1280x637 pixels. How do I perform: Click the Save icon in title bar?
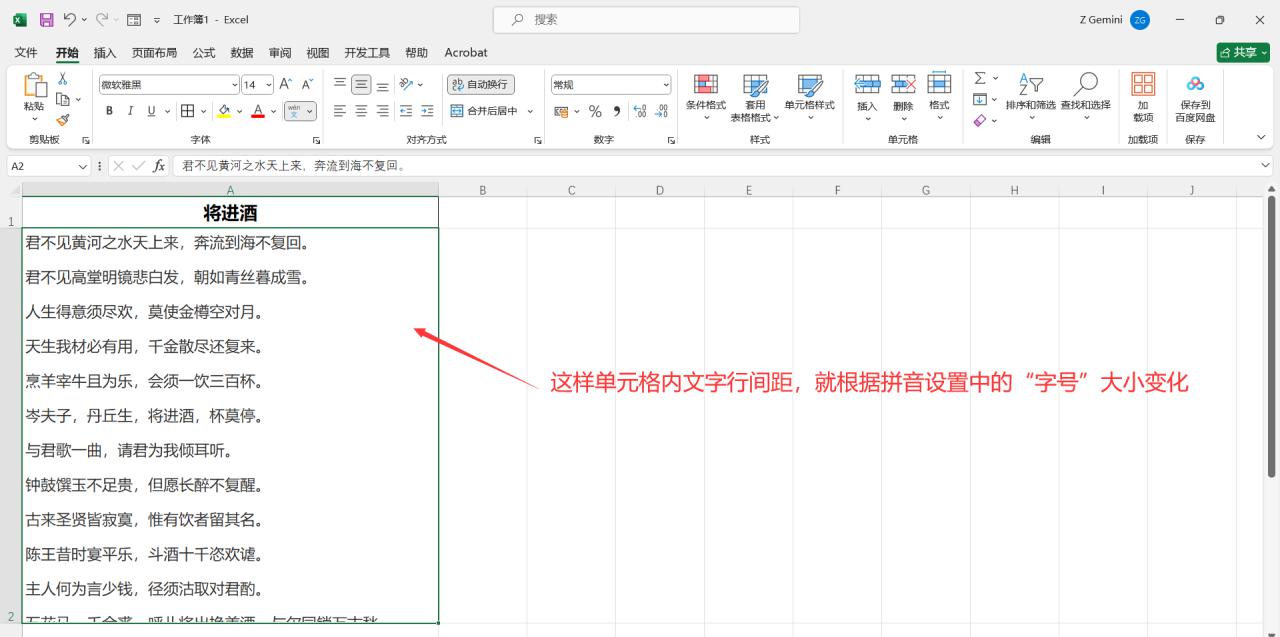coord(47,20)
